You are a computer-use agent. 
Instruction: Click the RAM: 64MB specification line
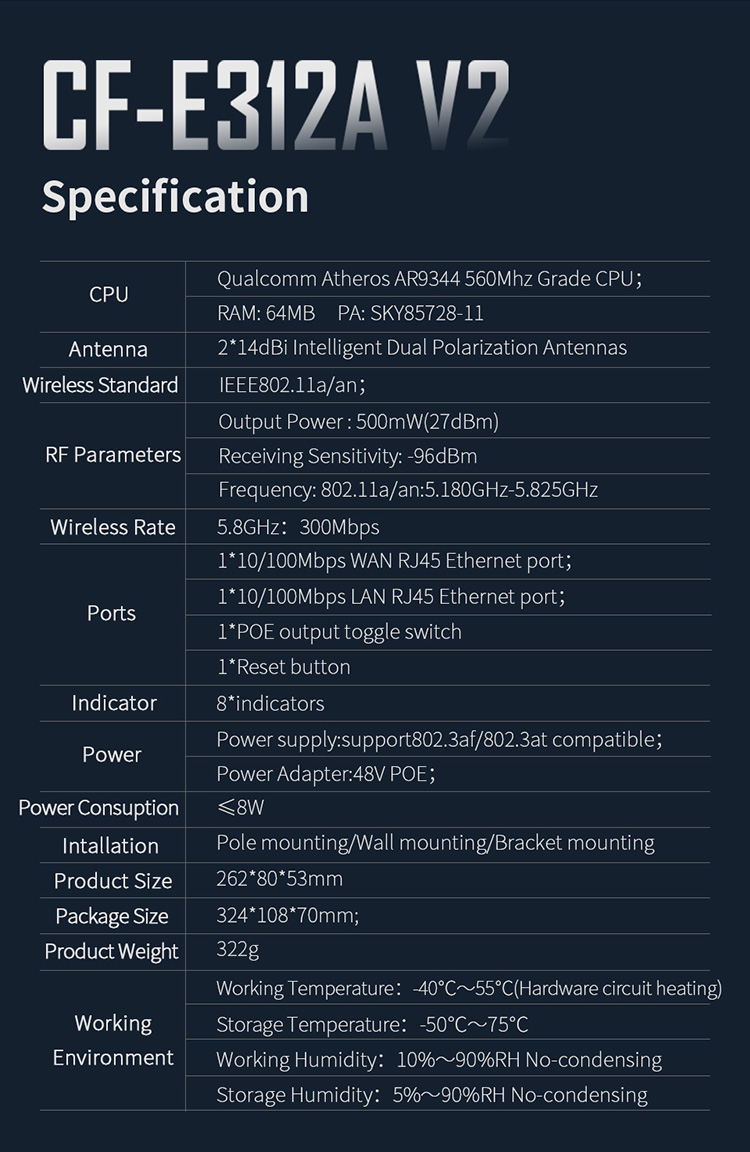[x=350, y=313]
